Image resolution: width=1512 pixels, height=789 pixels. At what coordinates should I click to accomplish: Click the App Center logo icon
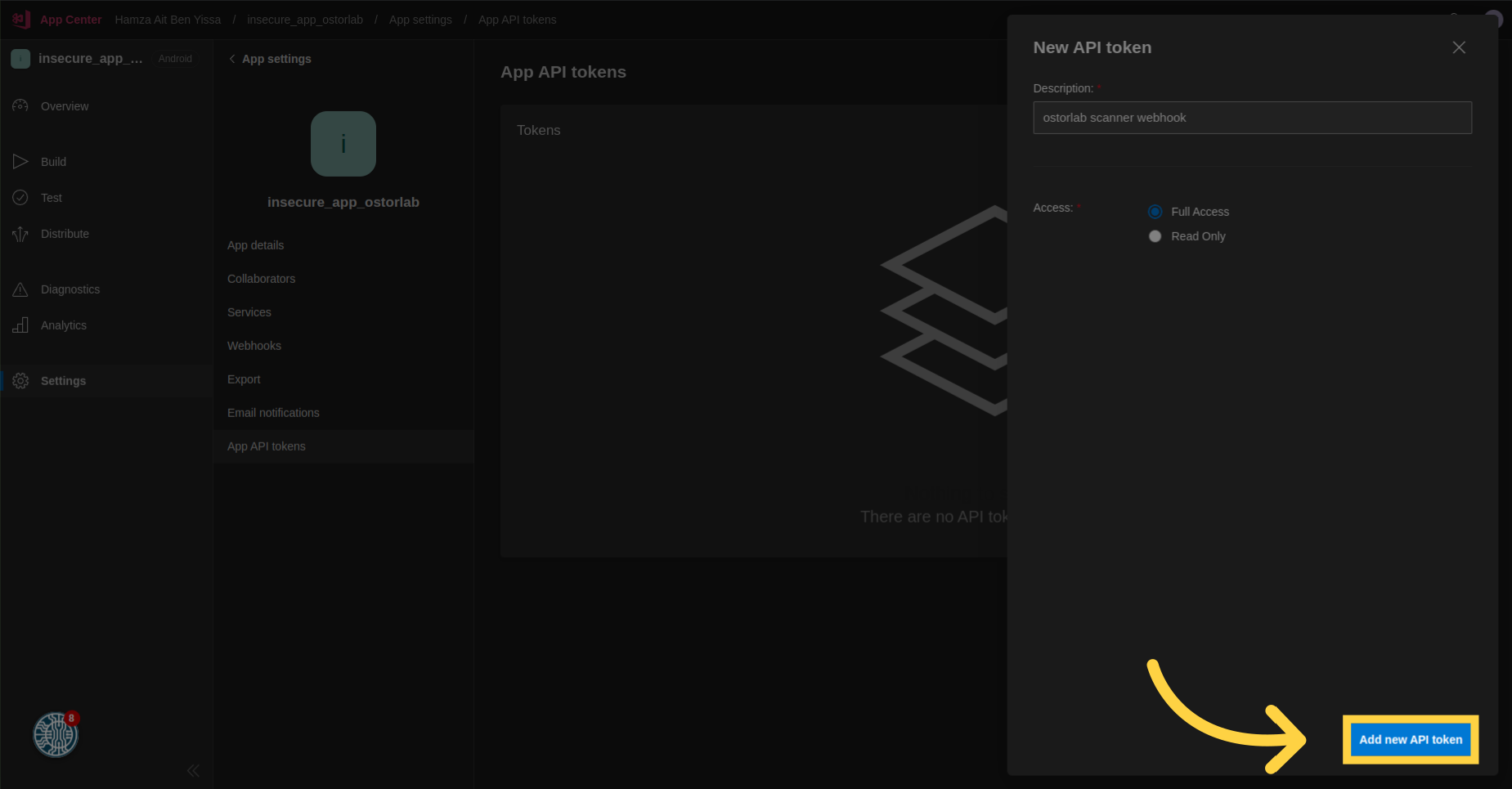21,19
